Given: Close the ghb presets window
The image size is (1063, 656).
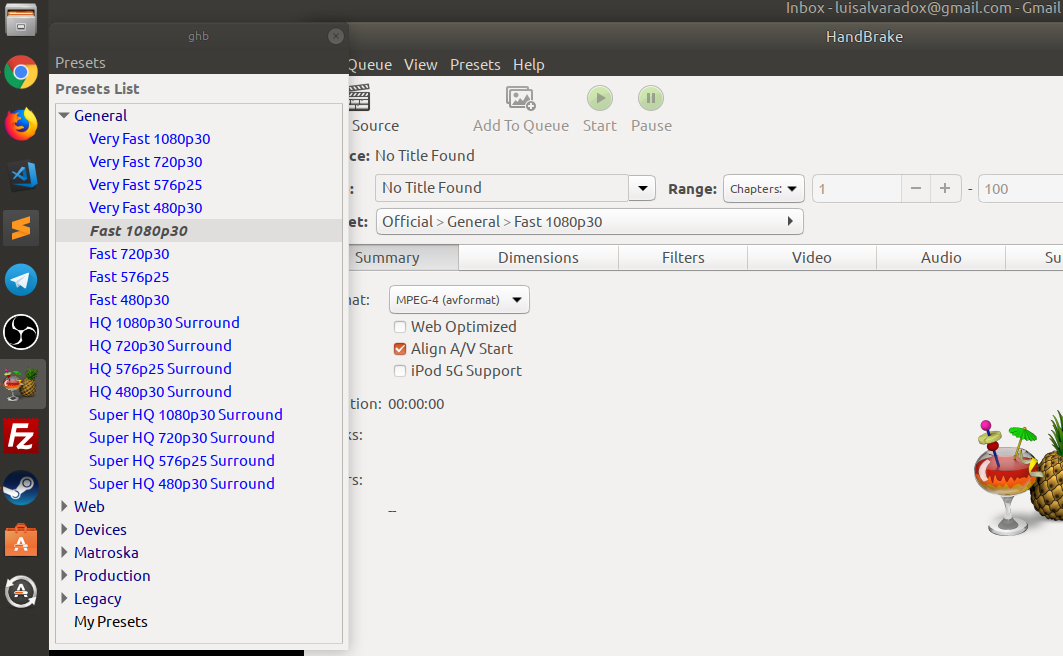Looking at the screenshot, I should click(x=336, y=36).
